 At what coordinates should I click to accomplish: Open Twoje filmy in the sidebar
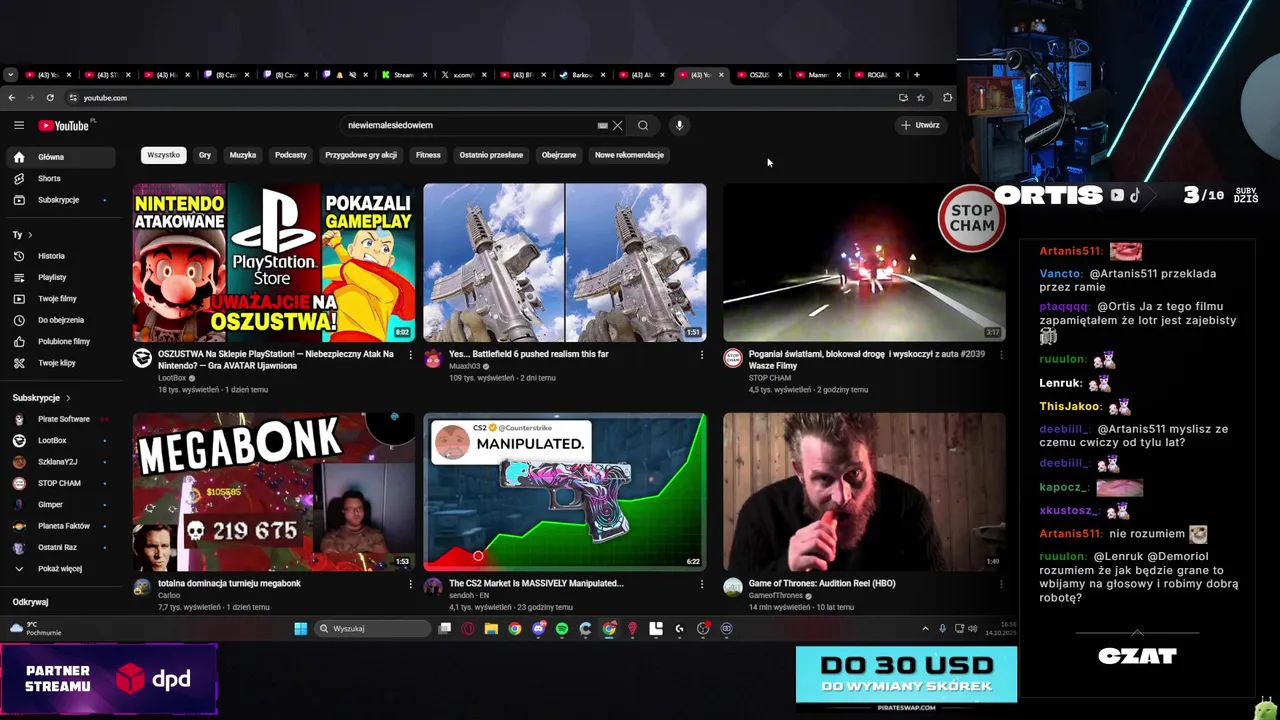[x=60, y=299]
